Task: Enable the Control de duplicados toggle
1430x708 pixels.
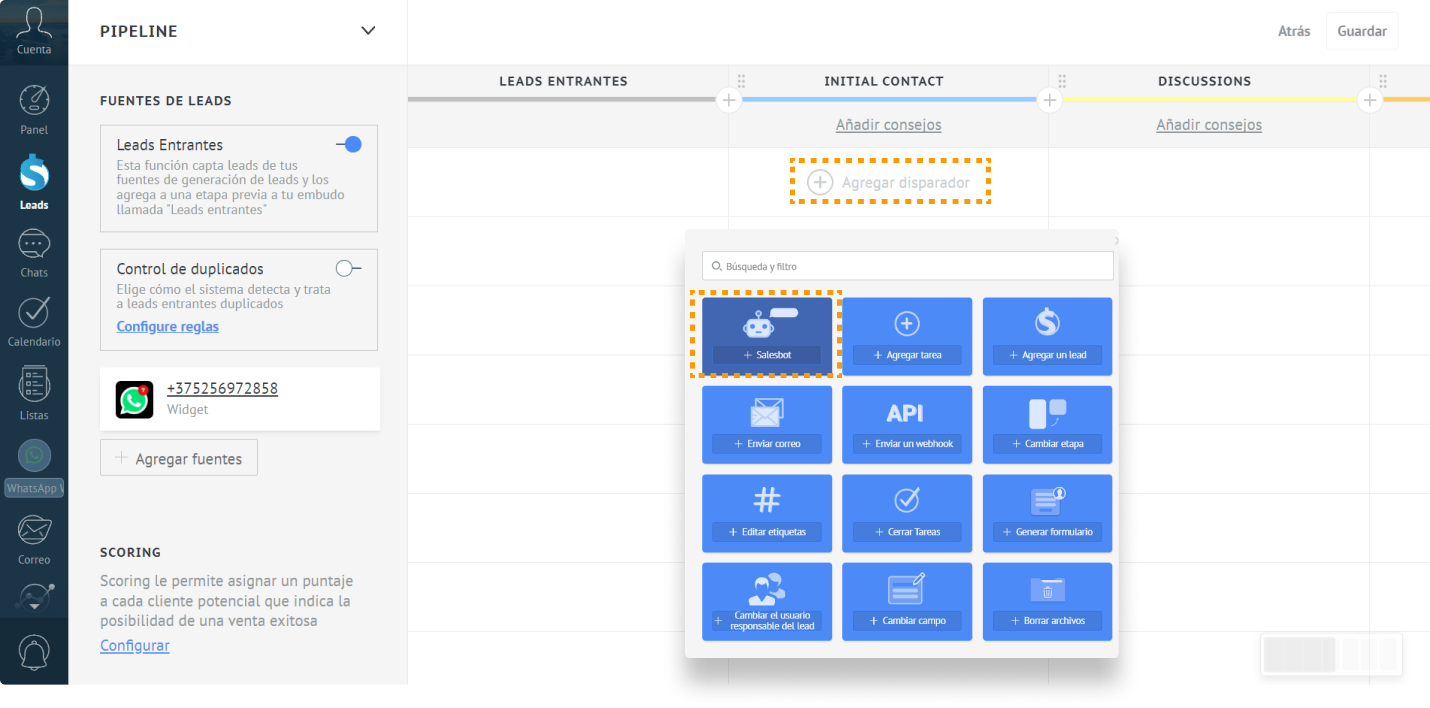Action: tap(348, 268)
